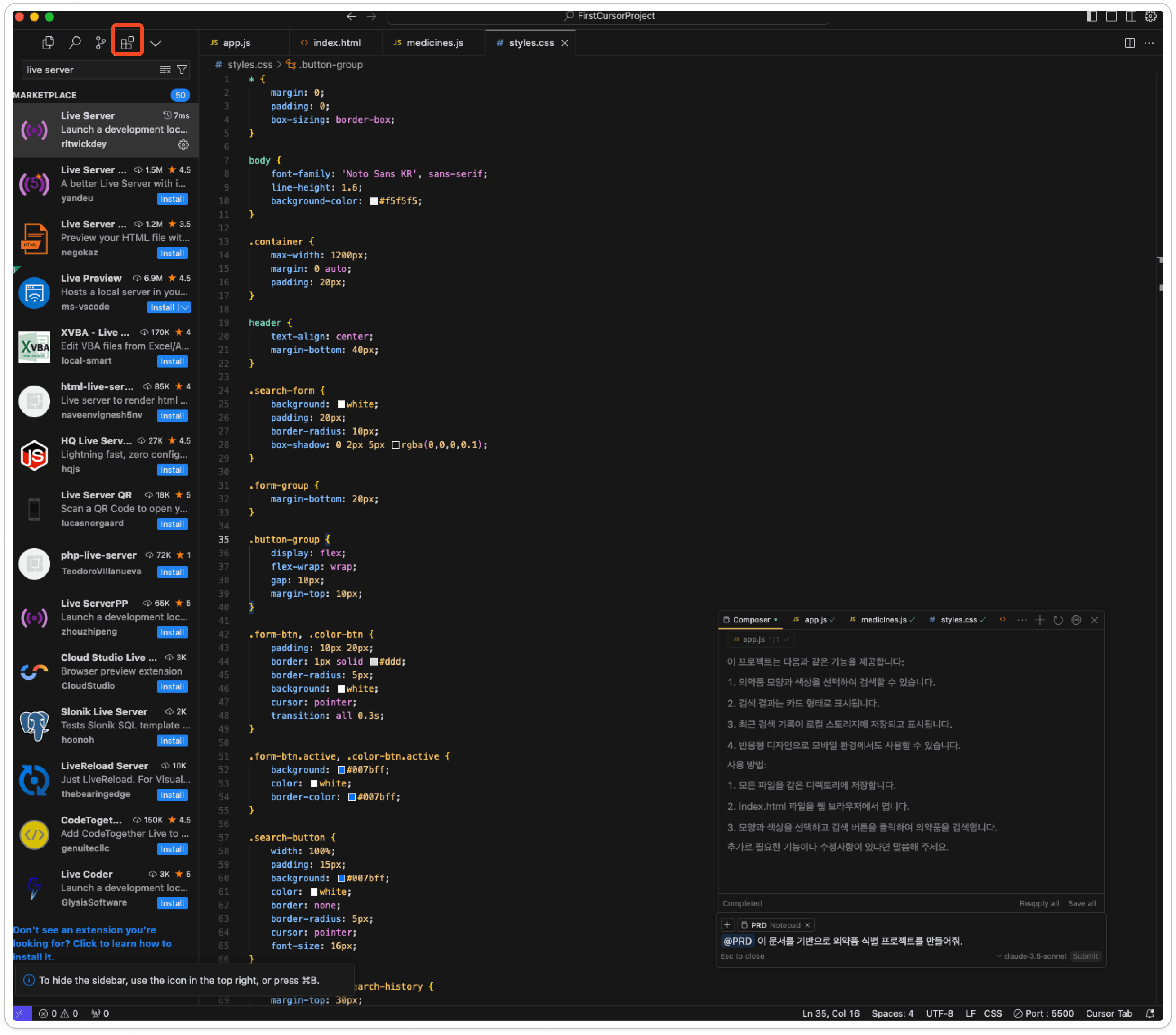Toggle bottom panel layout in title bar
Viewport: 1176px width, 1035px height.
pyautogui.click(x=1111, y=16)
